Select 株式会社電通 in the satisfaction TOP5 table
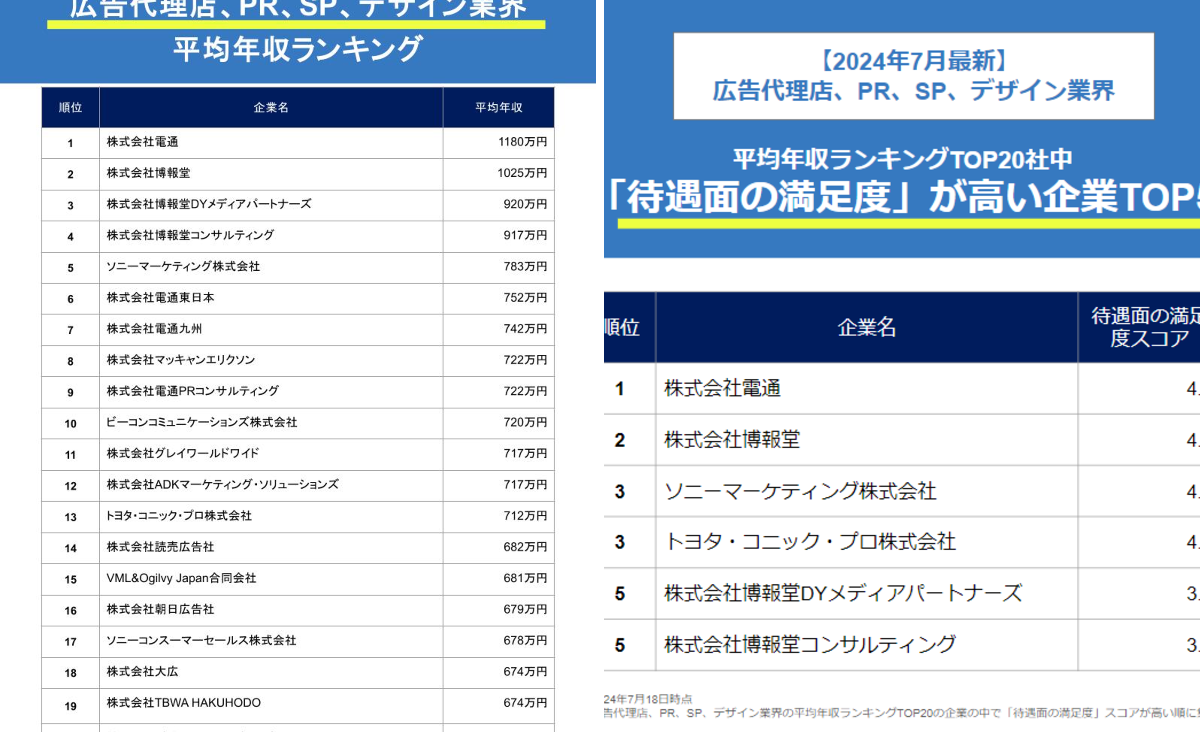1200x732 pixels. click(x=722, y=389)
